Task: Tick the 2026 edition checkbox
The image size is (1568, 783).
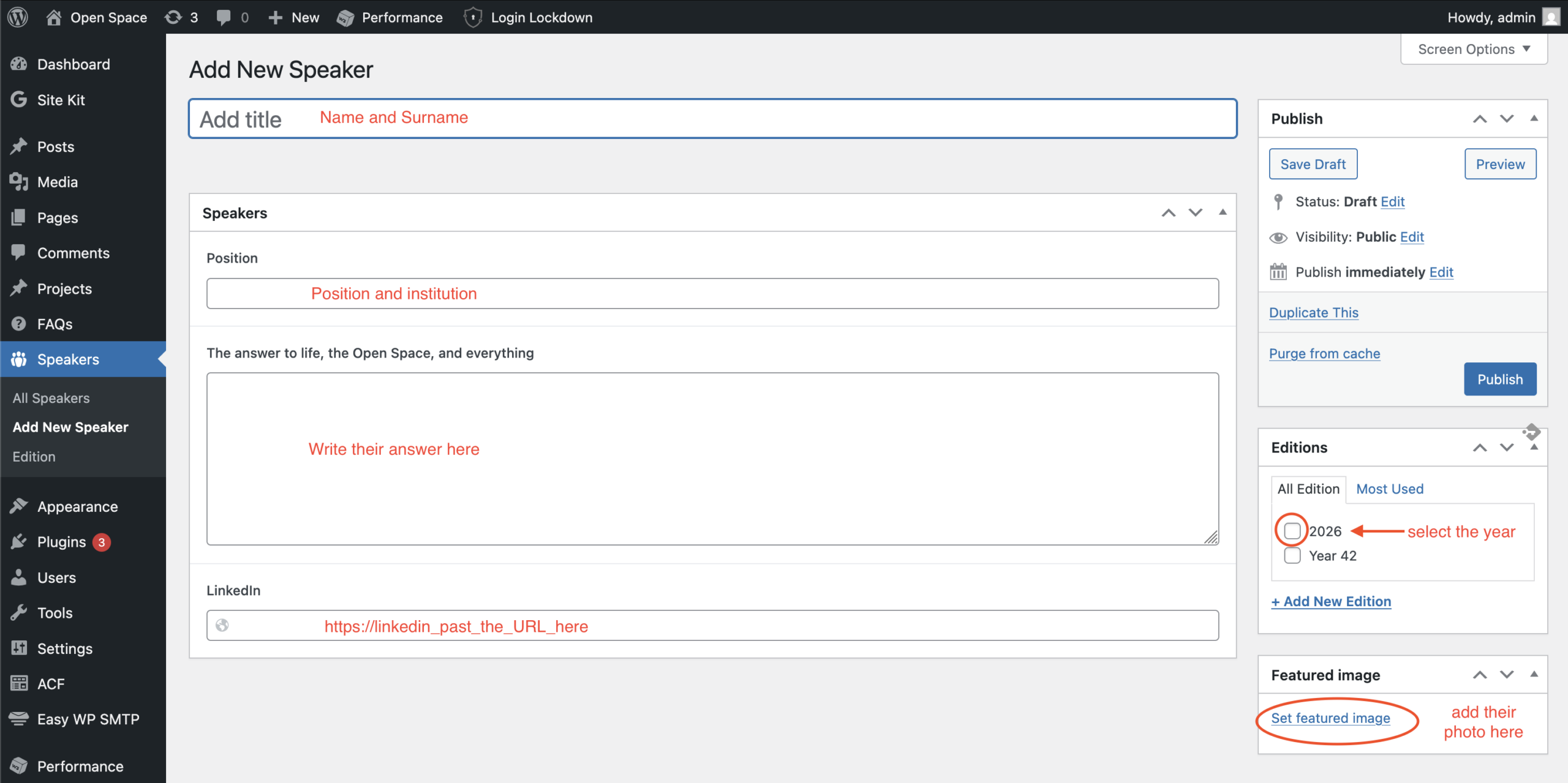Action: (1292, 531)
